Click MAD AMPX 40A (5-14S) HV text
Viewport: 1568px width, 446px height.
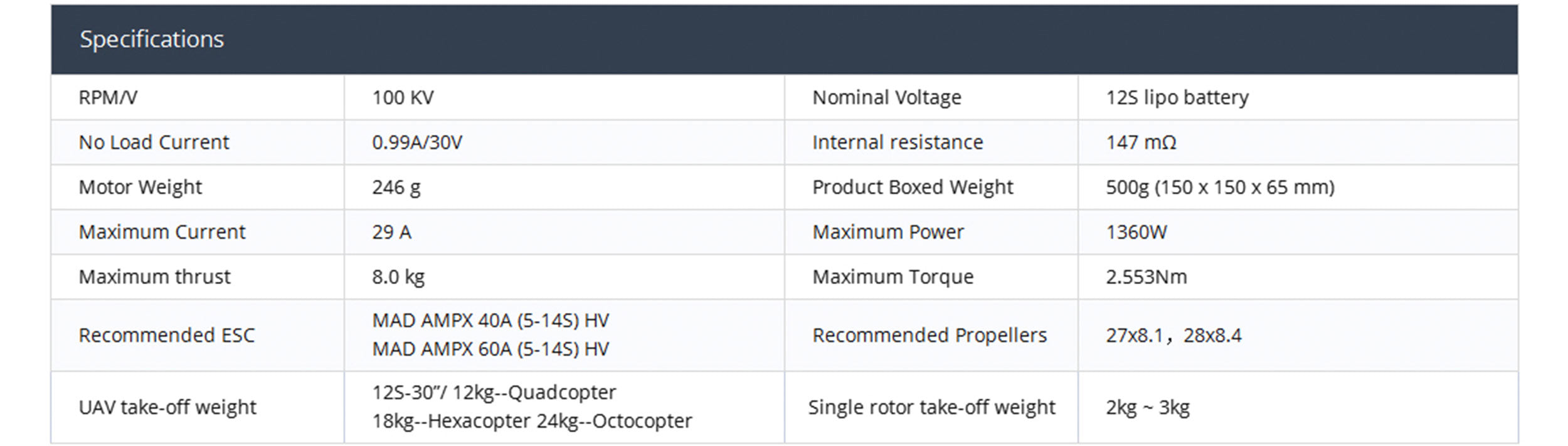point(490,321)
